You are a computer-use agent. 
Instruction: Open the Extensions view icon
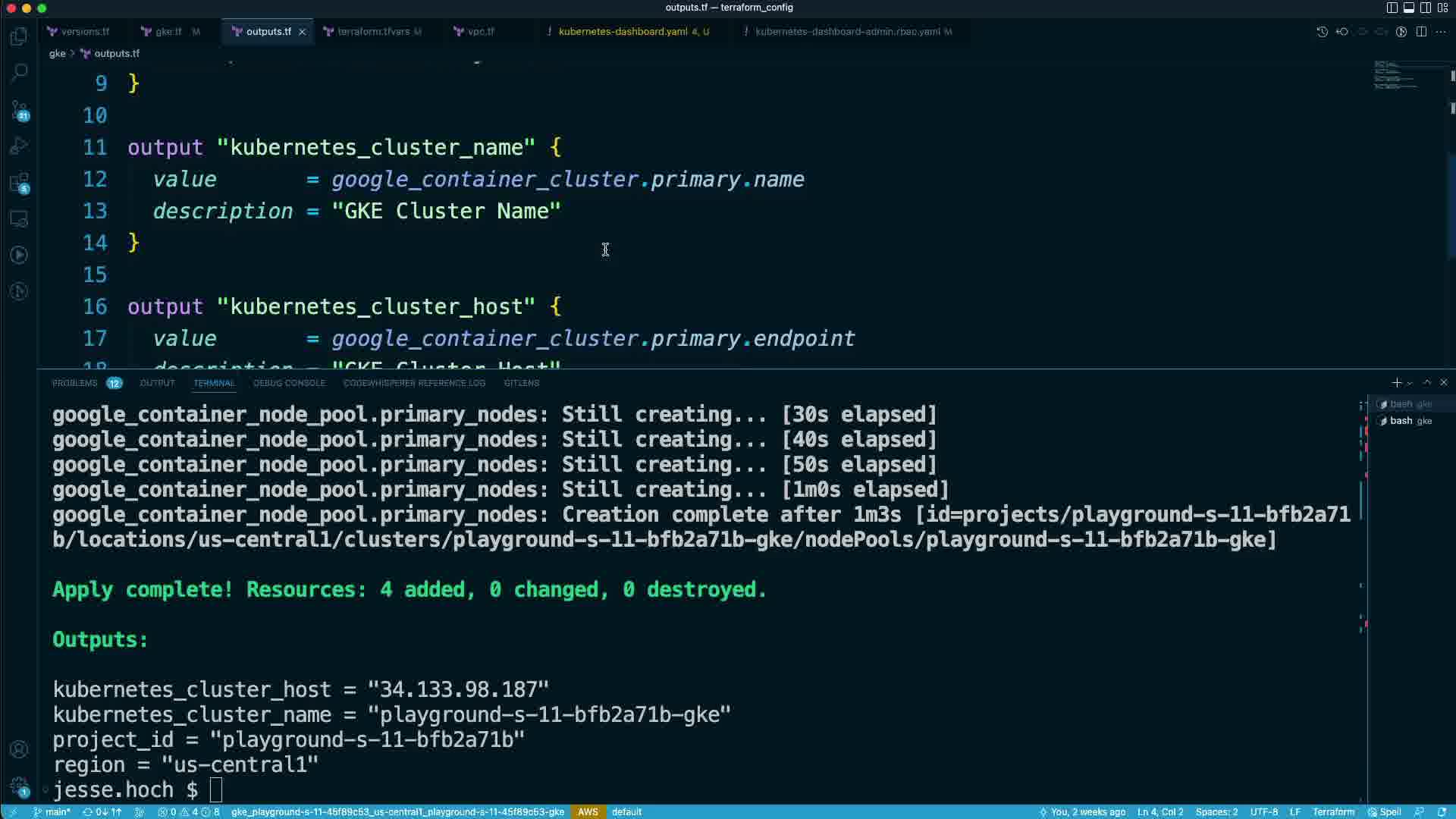(19, 183)
